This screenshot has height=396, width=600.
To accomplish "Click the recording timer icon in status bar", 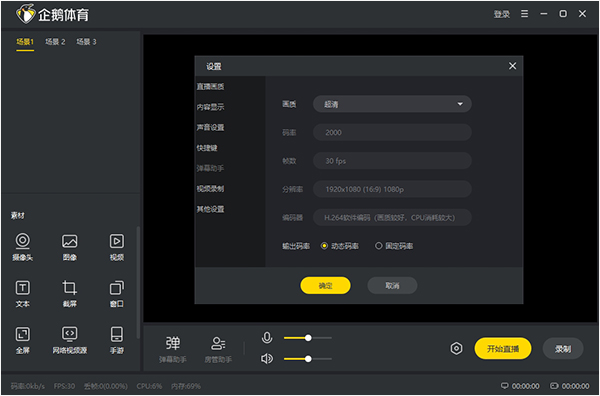I will coord(554,386).
